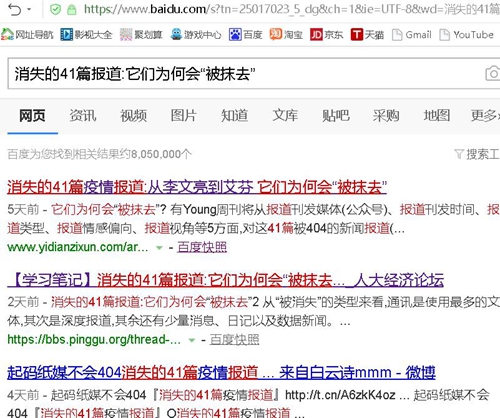Click inside the Baidu search box
The image size is (500, 418).
(247, 73)
